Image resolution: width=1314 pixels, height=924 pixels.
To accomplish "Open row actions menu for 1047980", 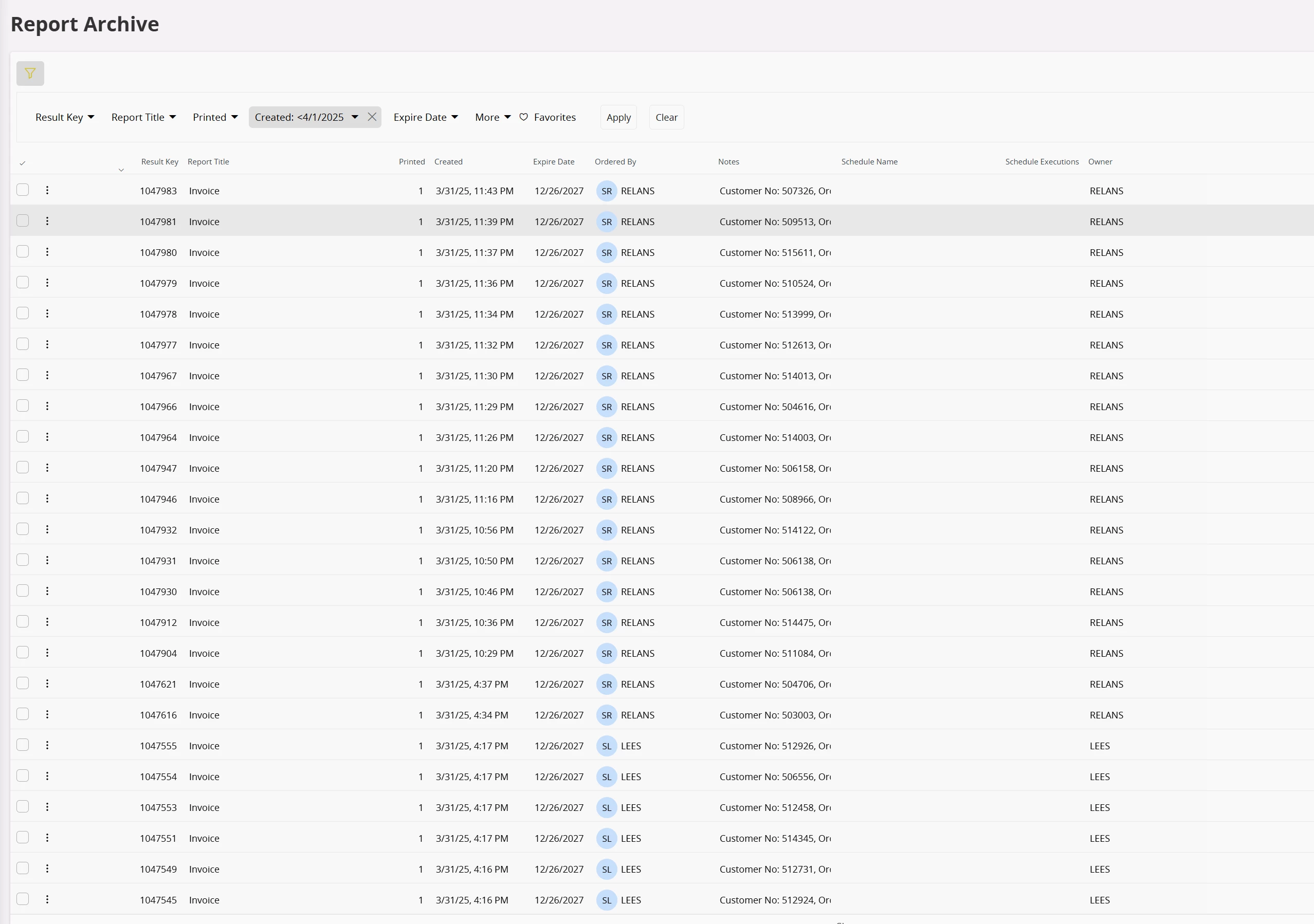I will click(x=47, y=252).
